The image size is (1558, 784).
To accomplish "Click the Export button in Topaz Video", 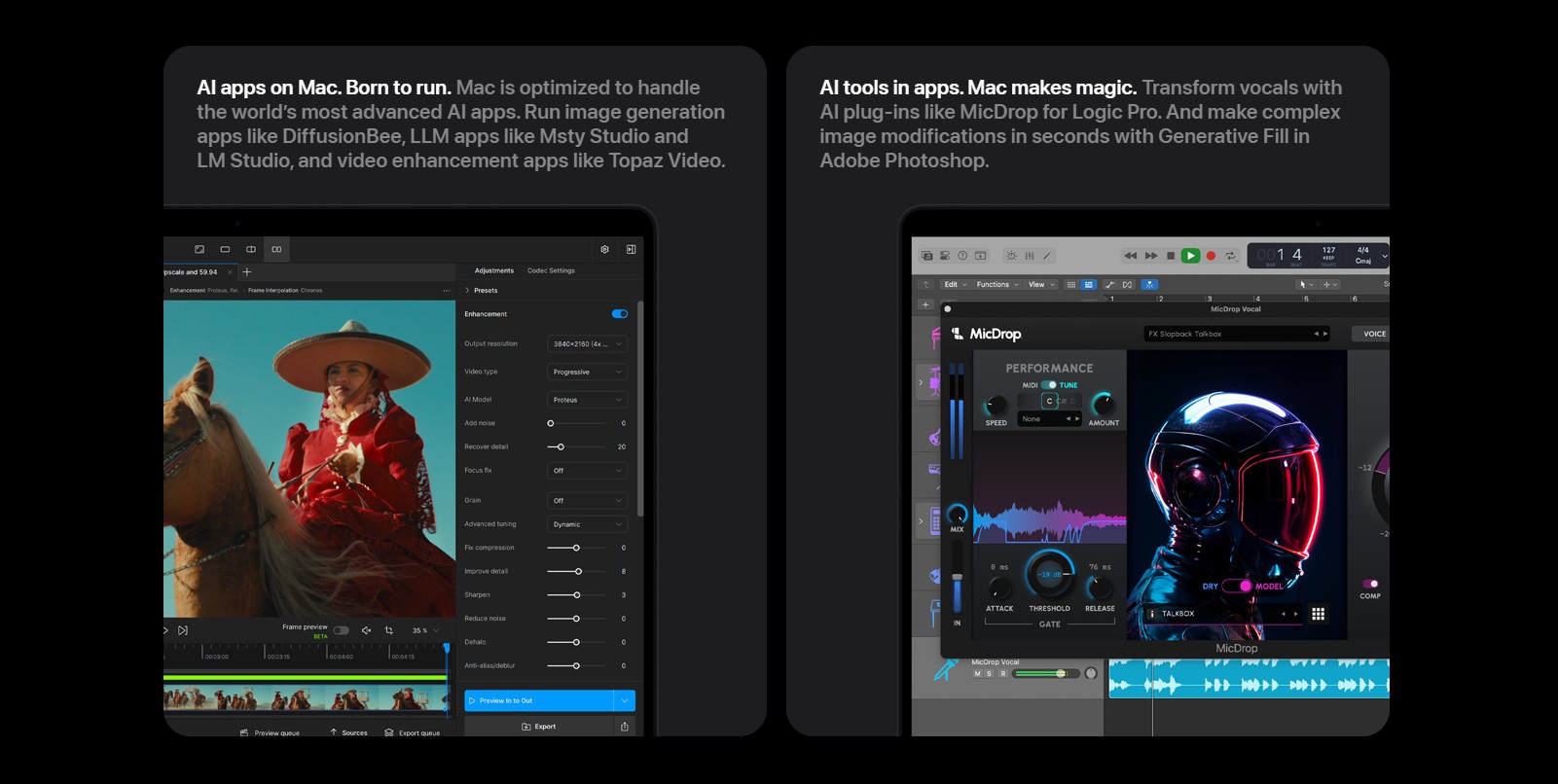I will (539, 727).
